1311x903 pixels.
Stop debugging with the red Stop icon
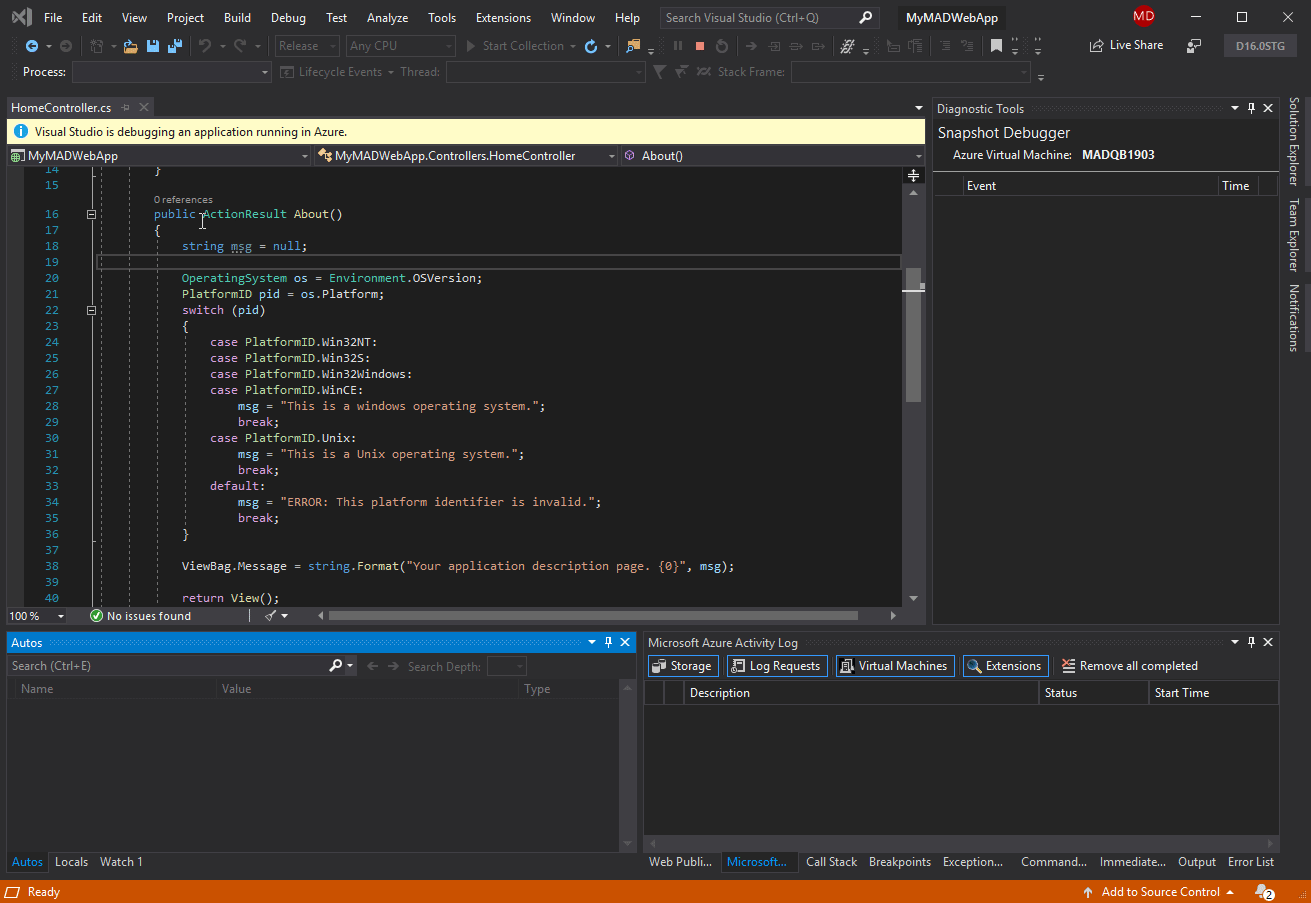click(699, 45)
